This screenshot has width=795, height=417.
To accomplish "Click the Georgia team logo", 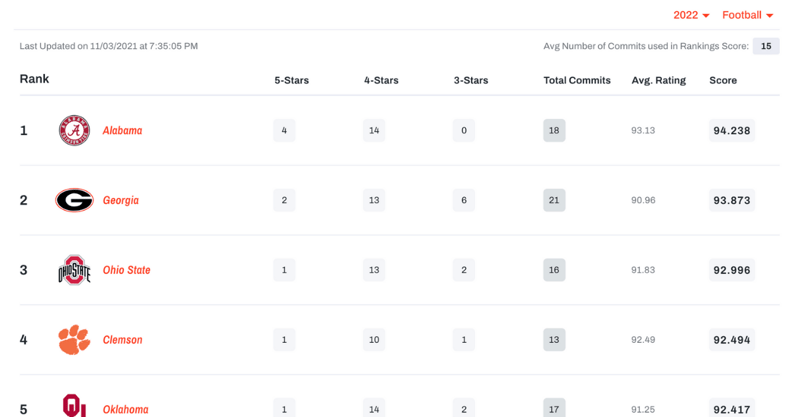I will [75, 200].
